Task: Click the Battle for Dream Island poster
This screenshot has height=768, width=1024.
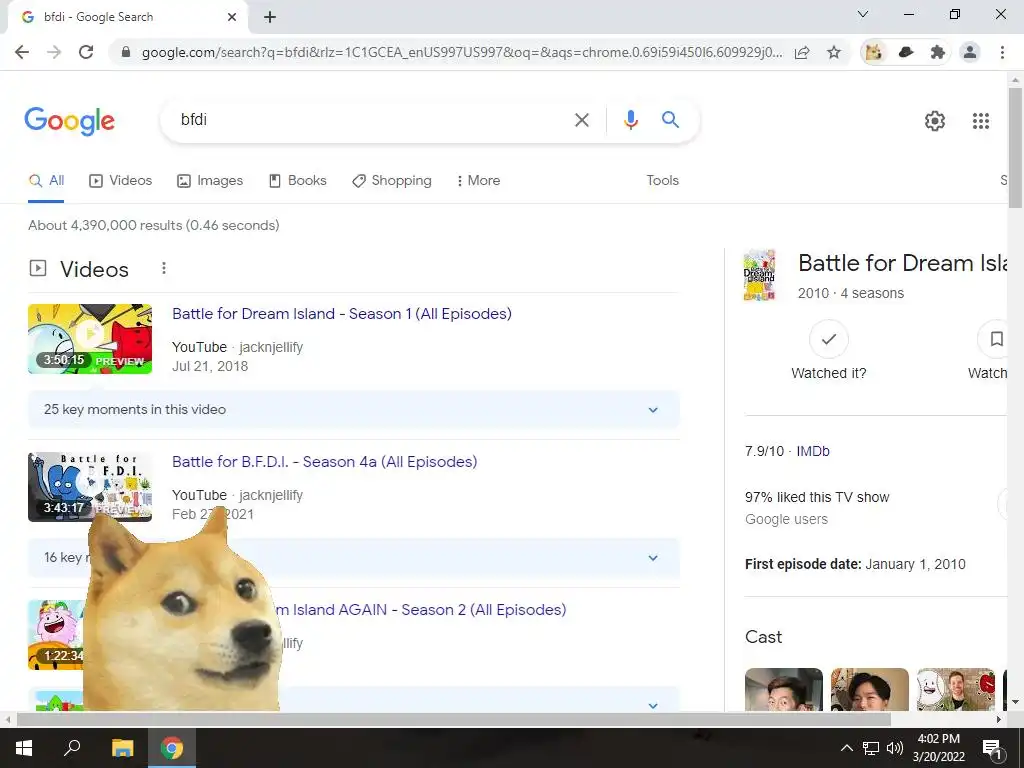Action: click(760, 275)
